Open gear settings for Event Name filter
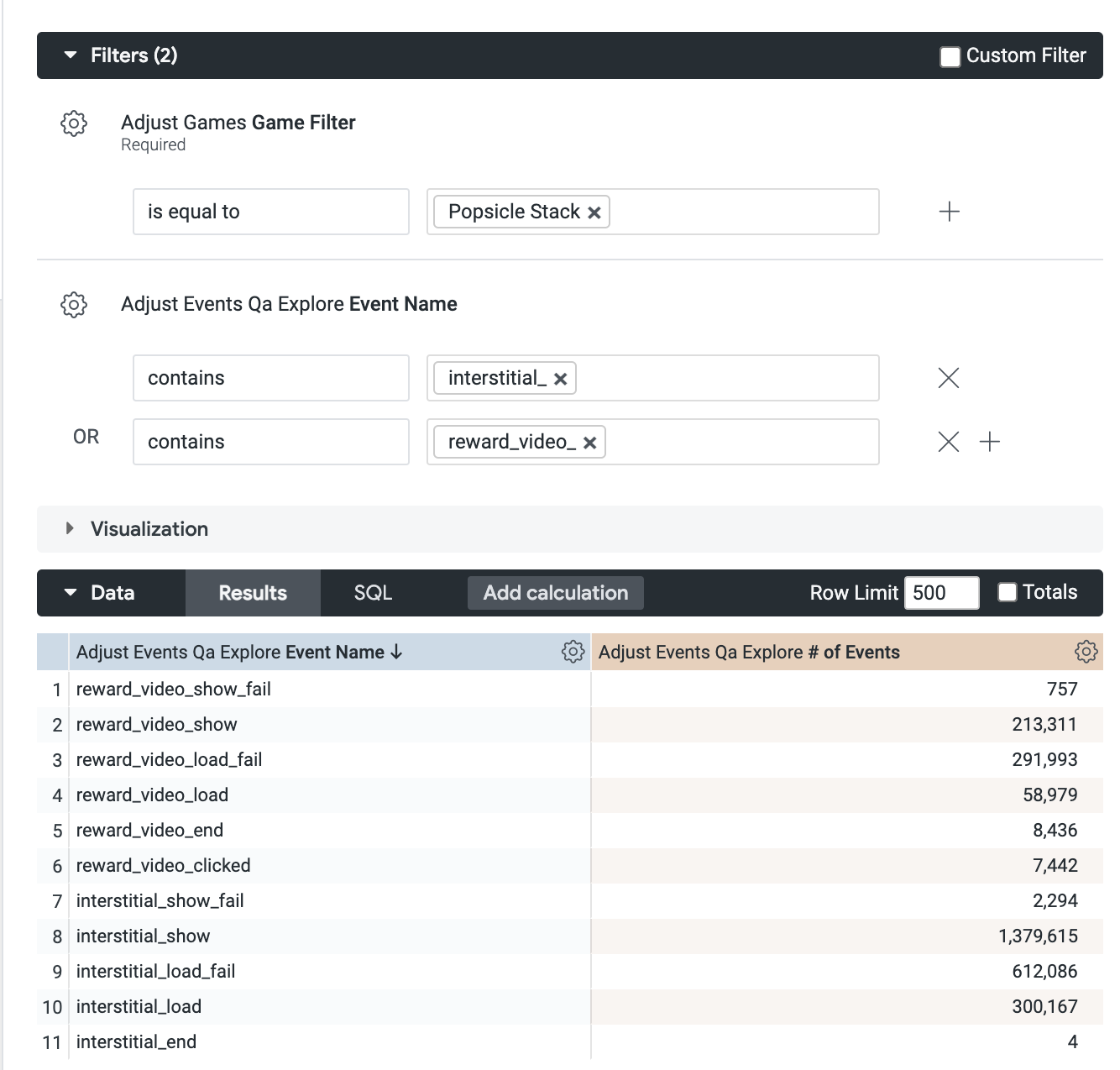The height and width of the screenshot is (1070, 1120). point(74,304)
